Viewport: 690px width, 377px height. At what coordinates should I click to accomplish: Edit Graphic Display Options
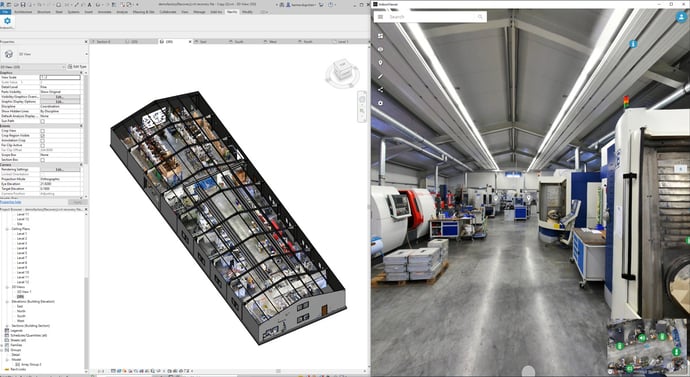tap(60, 102)
